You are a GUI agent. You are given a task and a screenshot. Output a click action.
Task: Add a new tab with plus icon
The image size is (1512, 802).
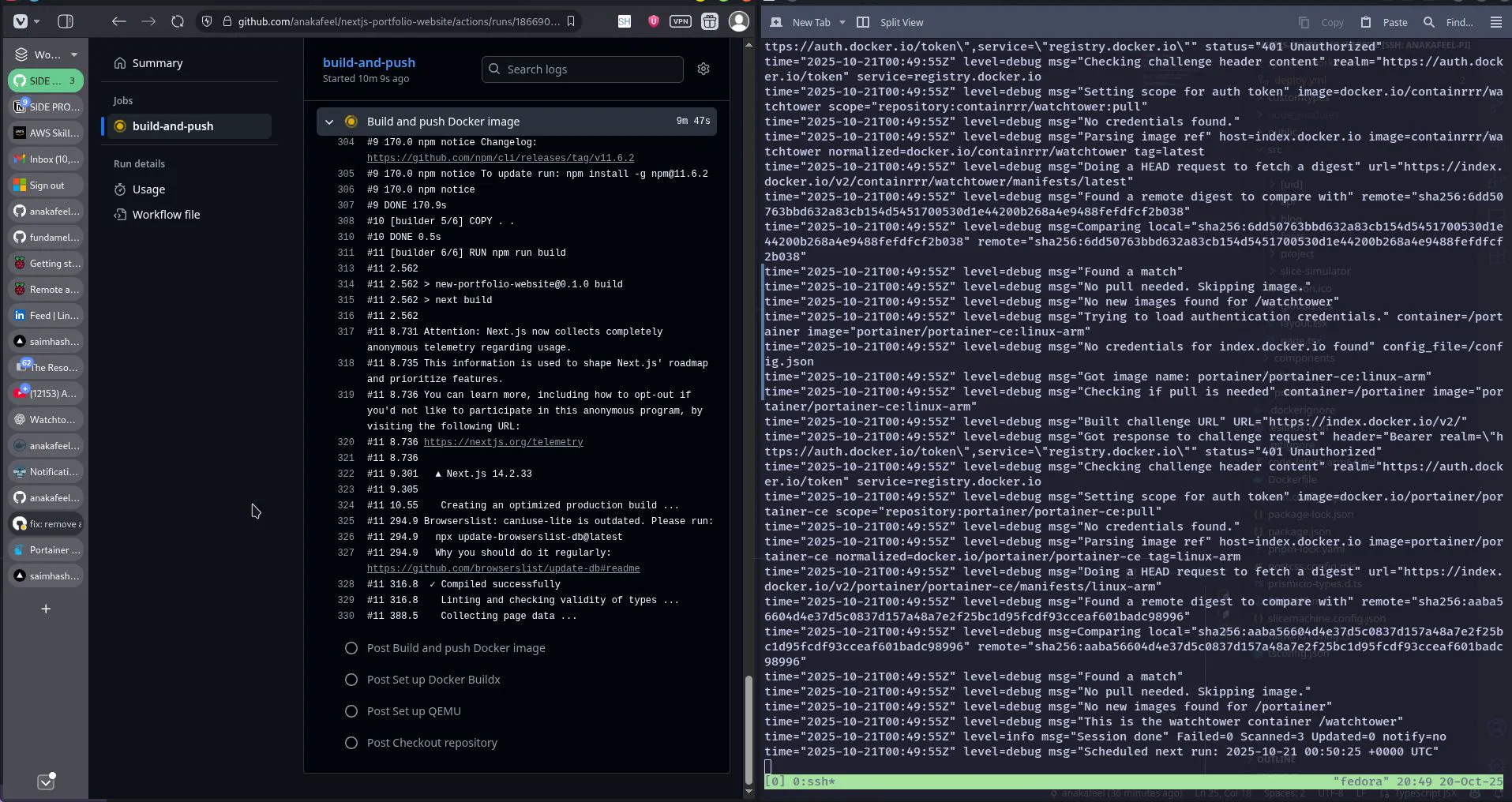point(46,609)
